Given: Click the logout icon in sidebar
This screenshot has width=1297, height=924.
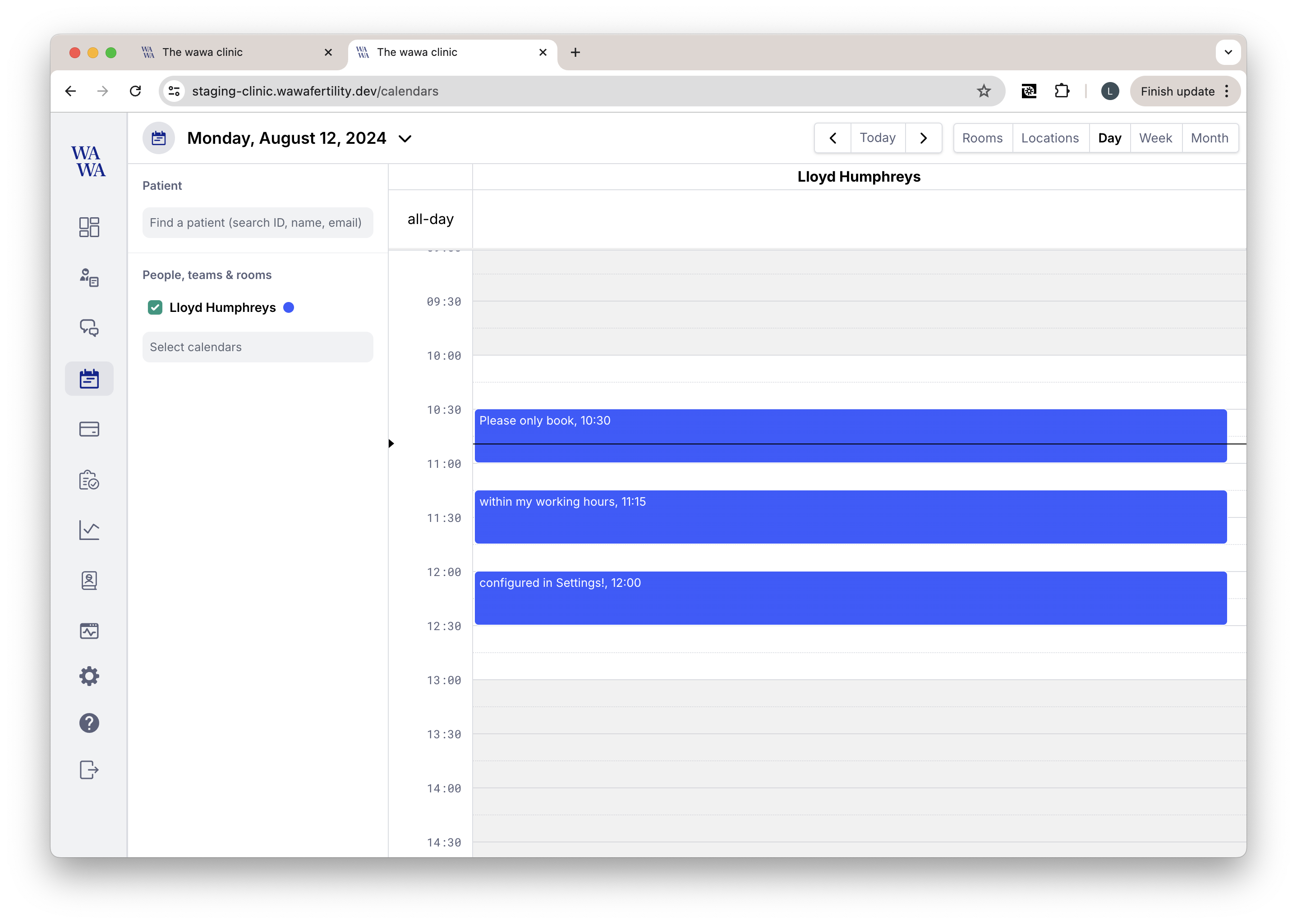Looking at the screenshot, I should 89,770.
